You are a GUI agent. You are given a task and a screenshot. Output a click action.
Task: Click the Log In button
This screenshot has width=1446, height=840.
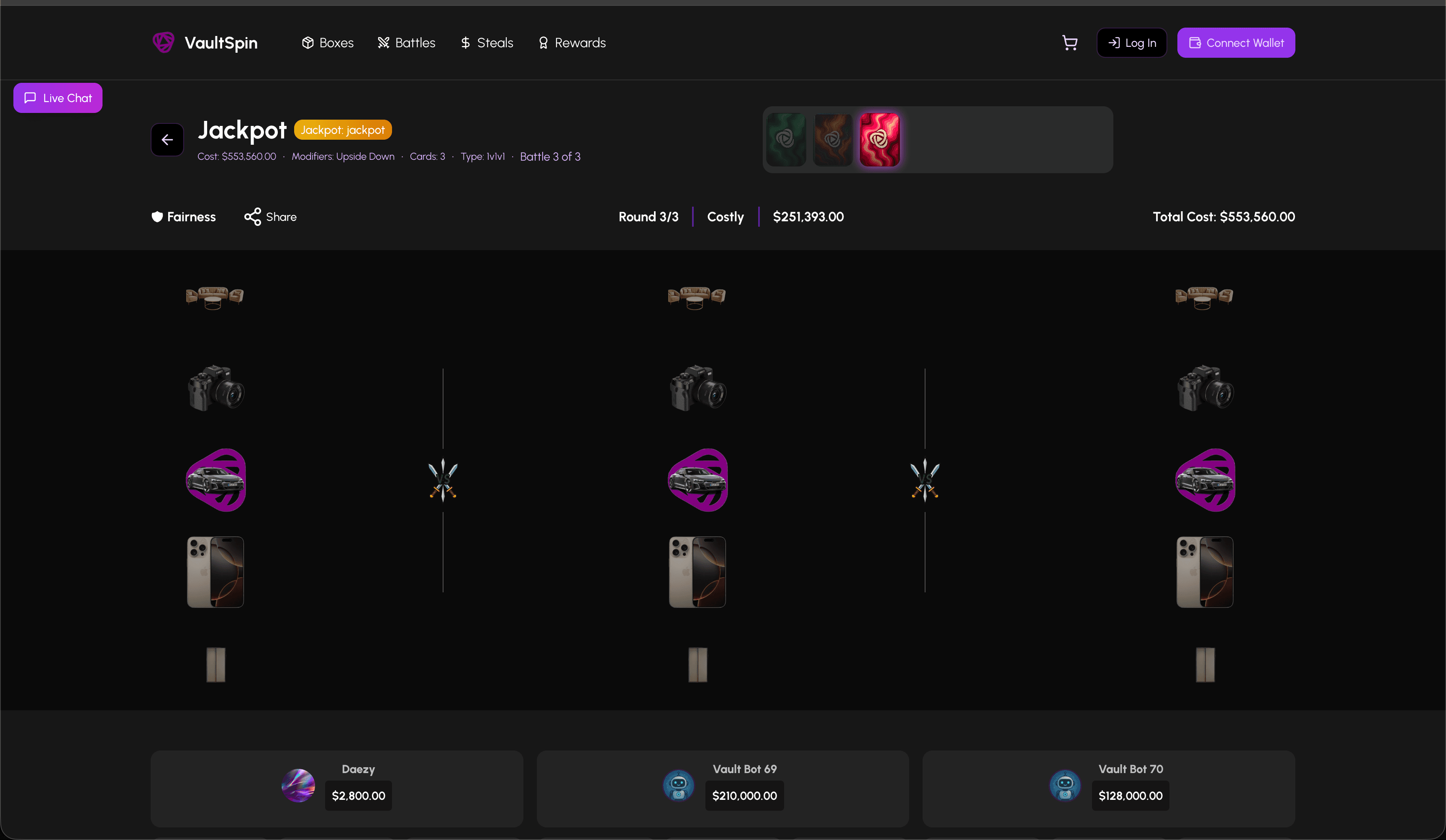tap(1131, 43)
